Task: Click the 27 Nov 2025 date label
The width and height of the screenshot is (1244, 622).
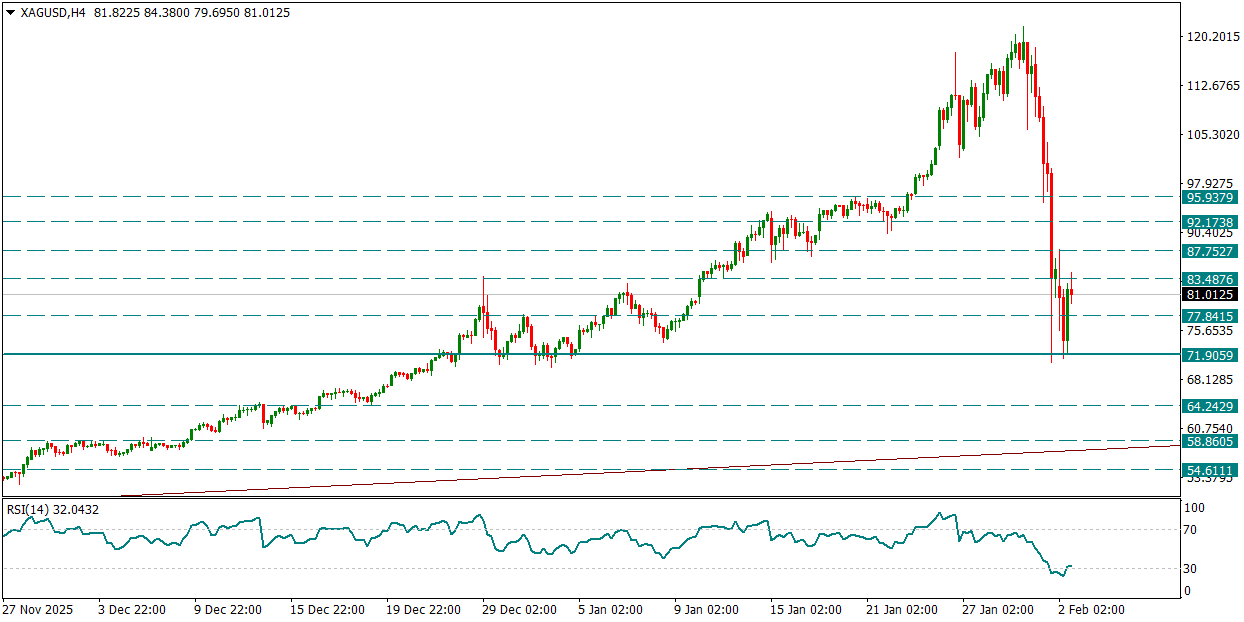Action: (37, 609)
